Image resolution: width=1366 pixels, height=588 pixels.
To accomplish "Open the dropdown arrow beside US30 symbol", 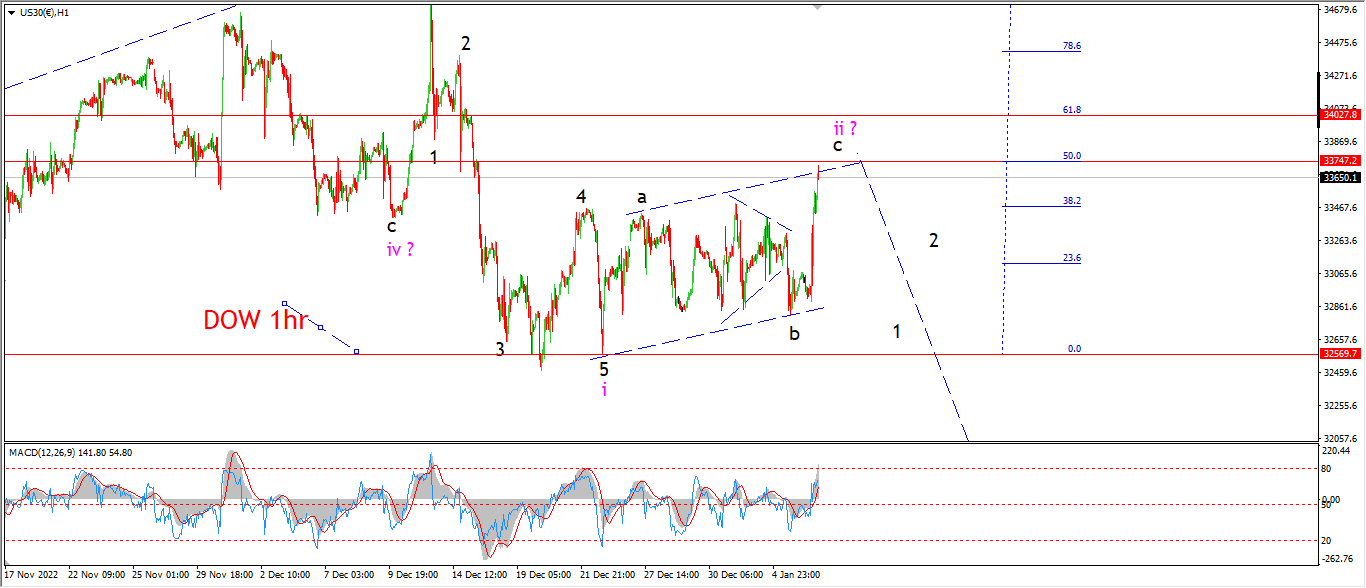I will pos(11,11).
